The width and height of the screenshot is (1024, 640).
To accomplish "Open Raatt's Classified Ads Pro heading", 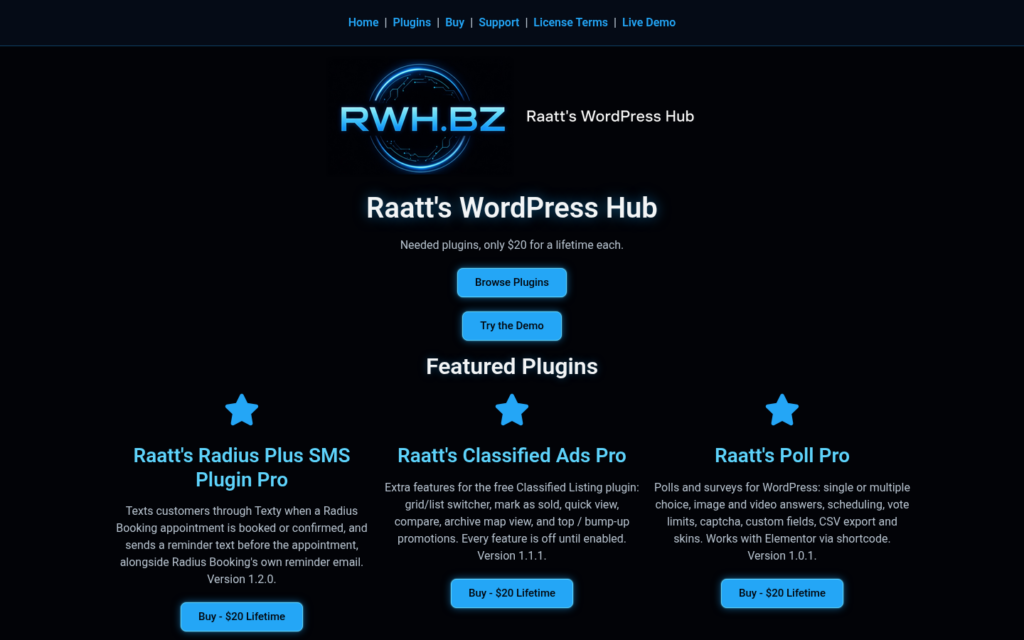I will point(512,455).
